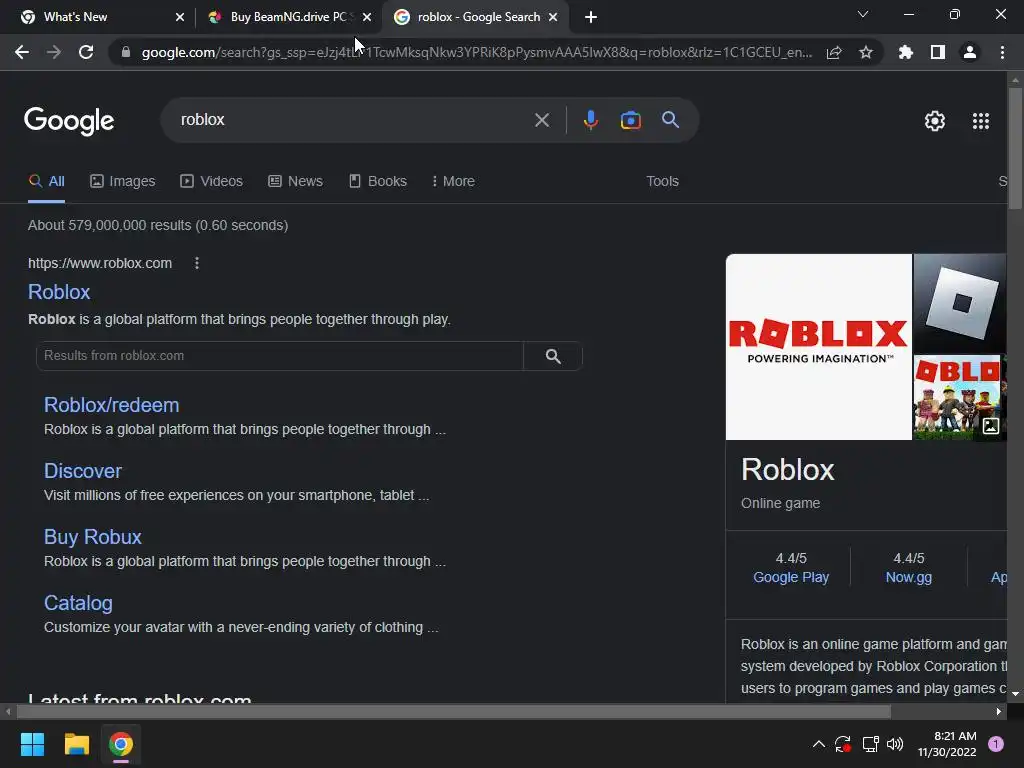1024x768 pixels.
Task: Open the taskbar clock and date
Action: click(x=947, y=744)
